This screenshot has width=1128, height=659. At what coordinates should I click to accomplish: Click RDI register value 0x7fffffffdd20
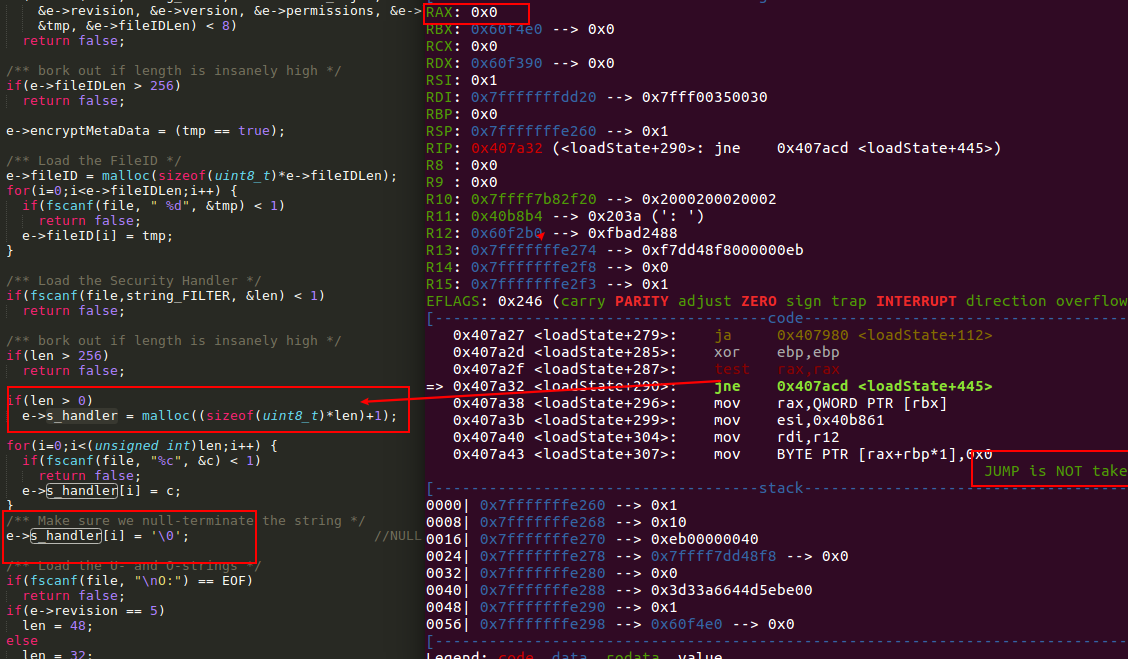click(534, 97)
